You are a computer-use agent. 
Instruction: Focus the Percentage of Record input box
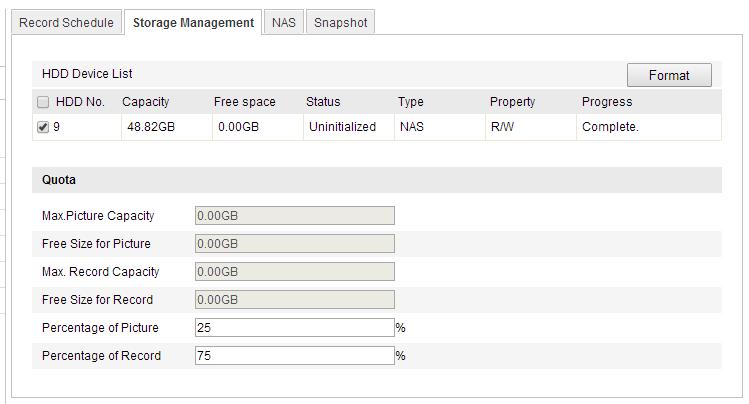click(295, 356)
